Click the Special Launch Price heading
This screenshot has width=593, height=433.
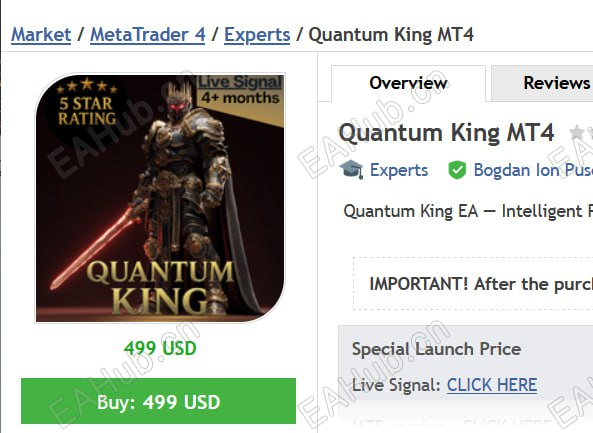(436, 349)
